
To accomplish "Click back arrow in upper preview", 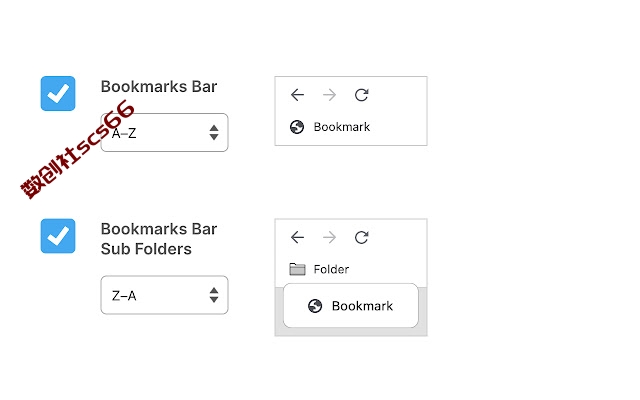I will click(x=297, y=95).
